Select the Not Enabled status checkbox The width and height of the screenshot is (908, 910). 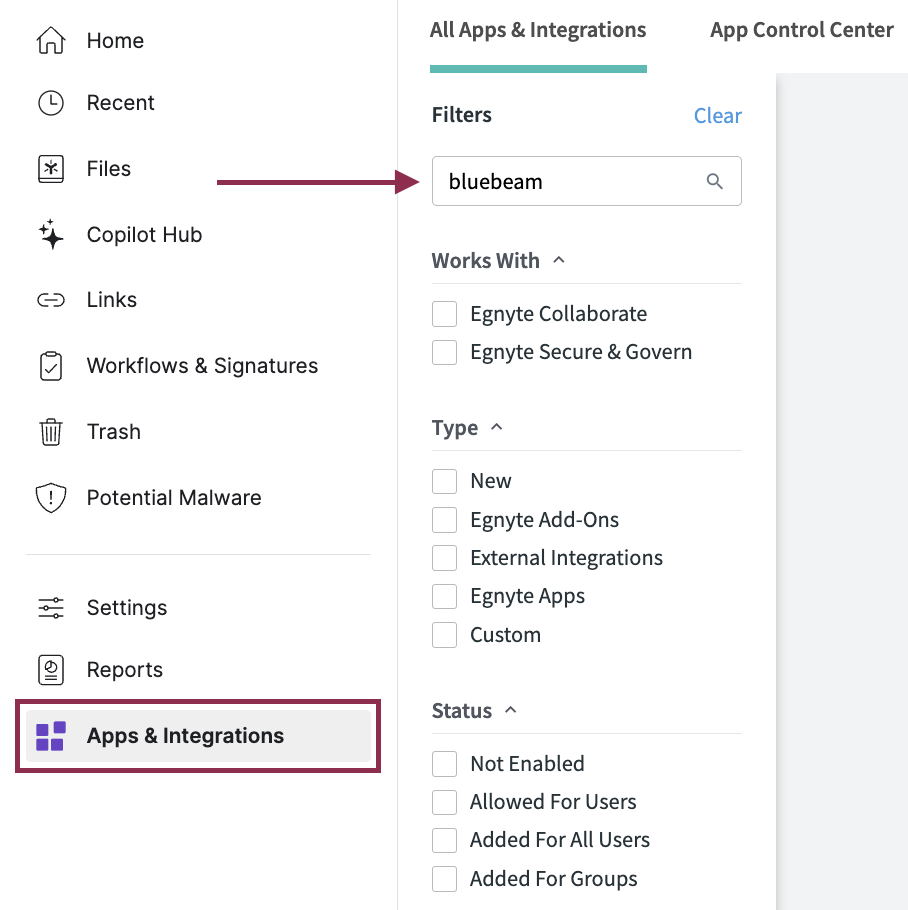[x=444, y=764]
